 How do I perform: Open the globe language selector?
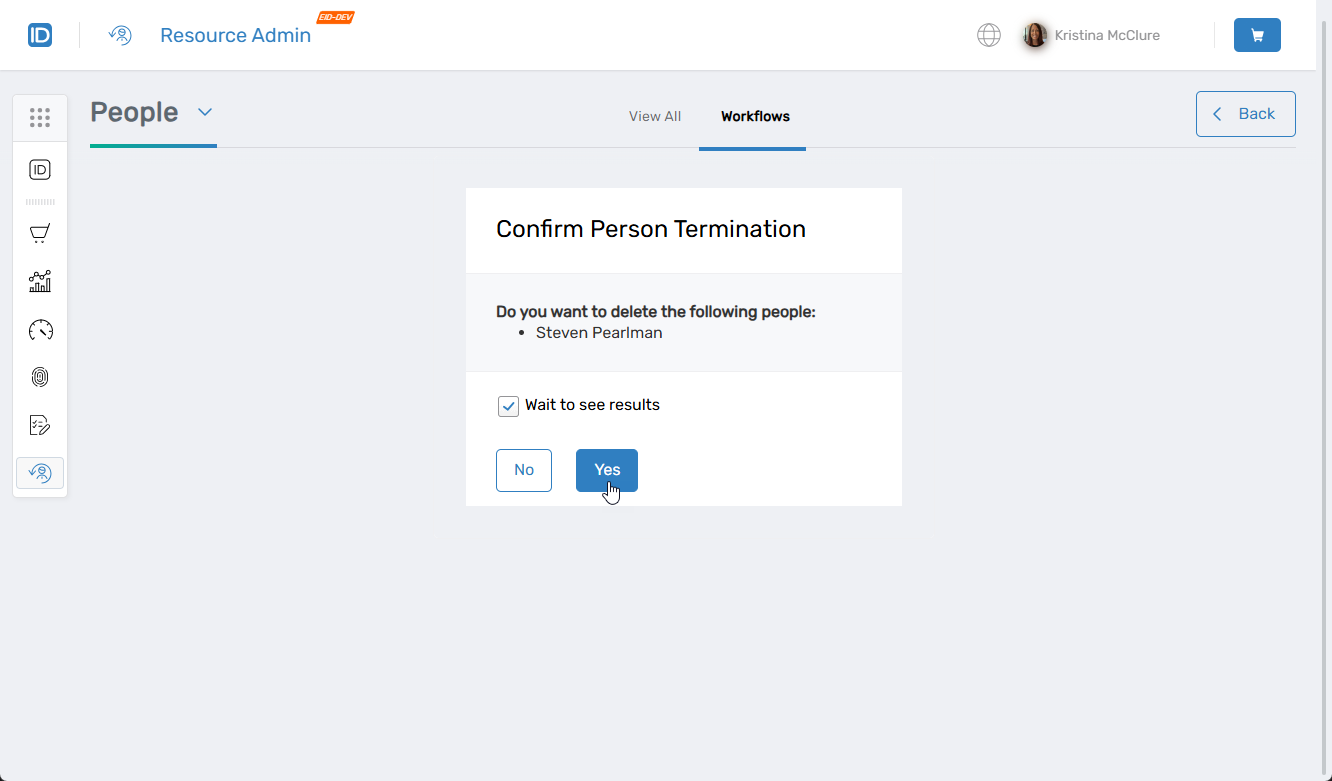[x=988, y=34]
